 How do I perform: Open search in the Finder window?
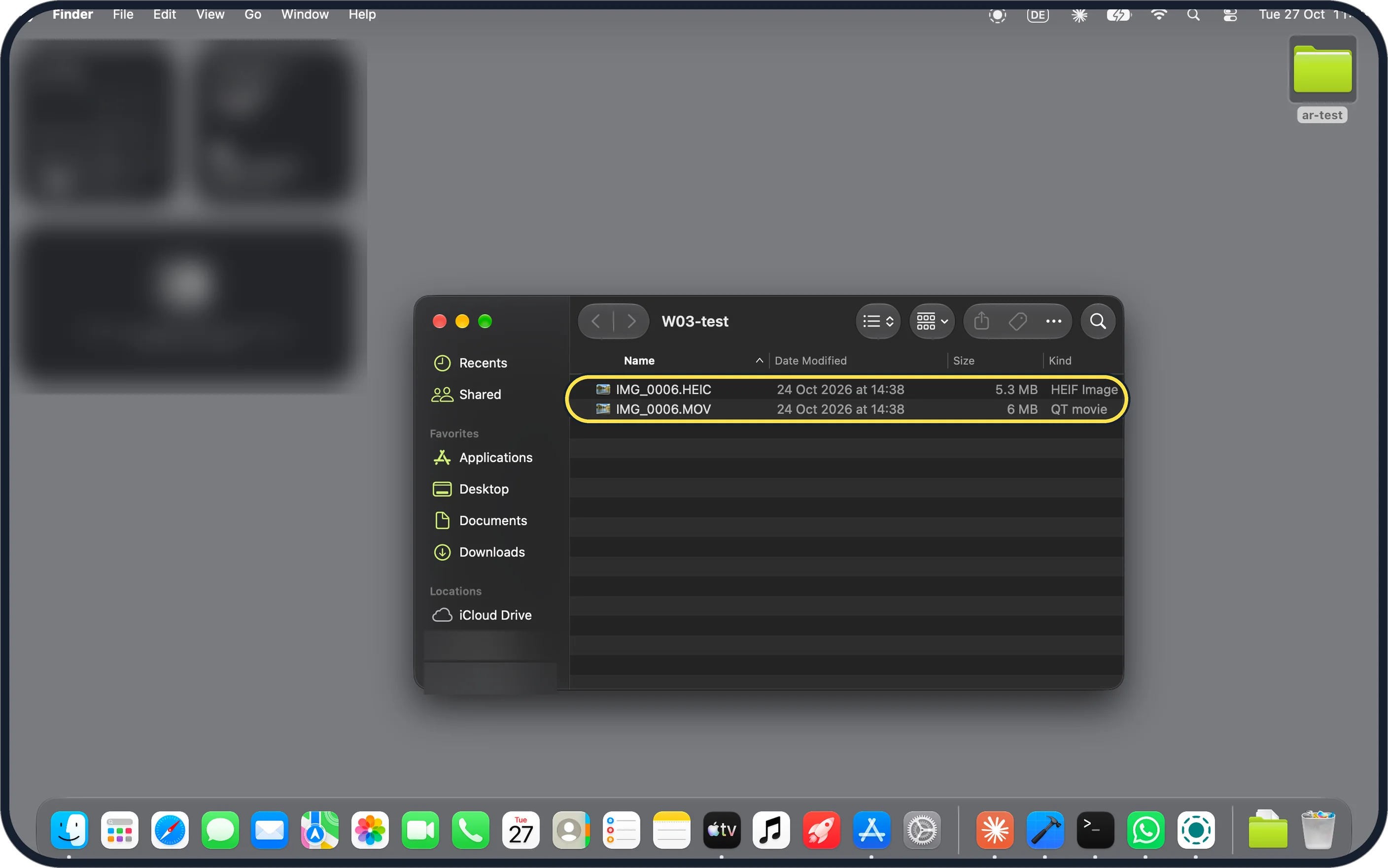[x=1097, y=321]
